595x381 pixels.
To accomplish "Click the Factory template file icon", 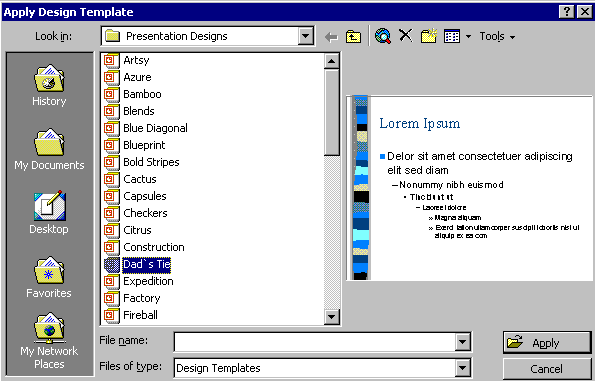I will pos(112,298).
